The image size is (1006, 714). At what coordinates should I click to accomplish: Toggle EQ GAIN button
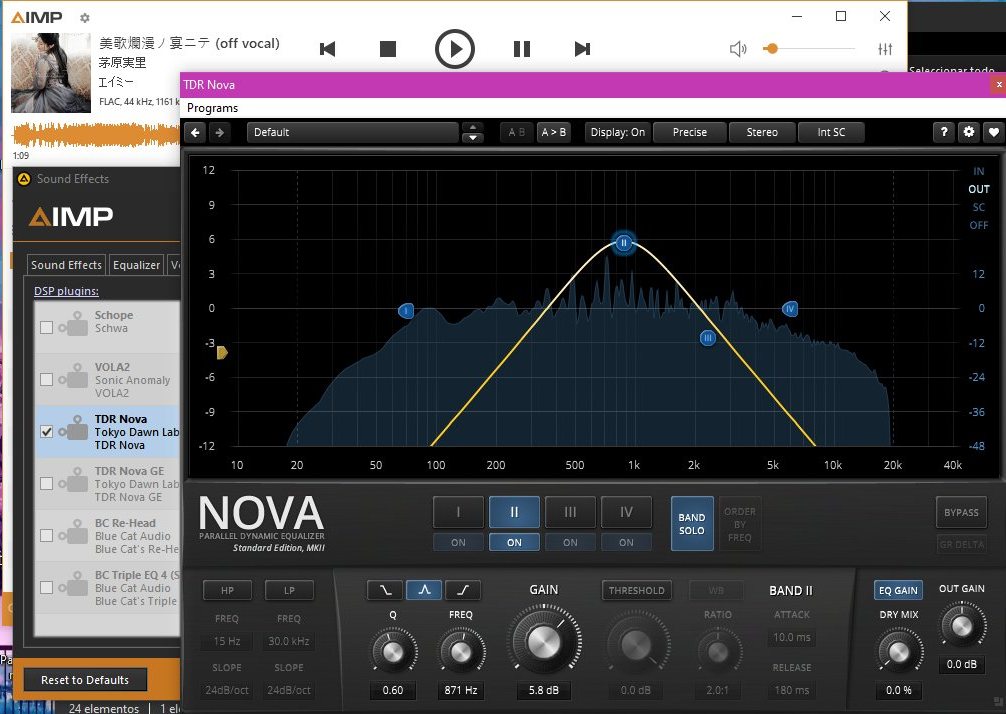898,590
